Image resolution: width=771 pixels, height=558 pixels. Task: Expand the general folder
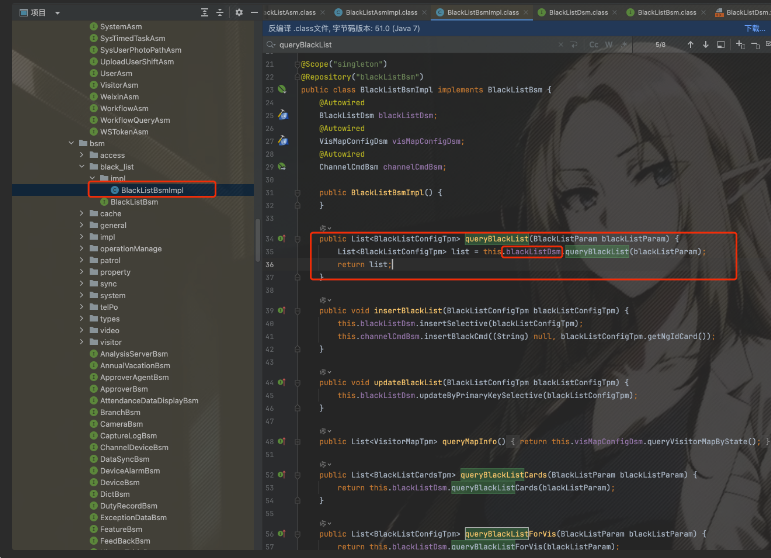(82, 225)
